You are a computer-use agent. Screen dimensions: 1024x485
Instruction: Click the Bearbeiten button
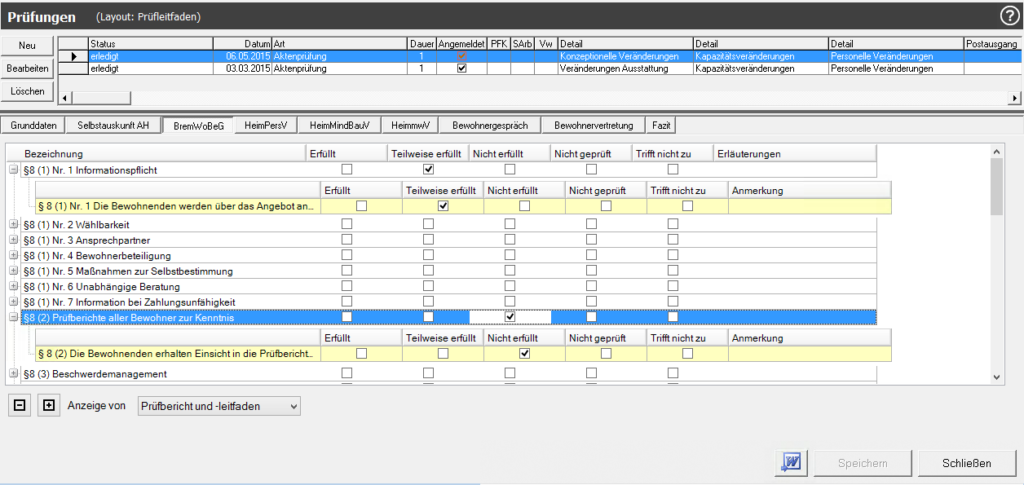[x=29, y=68]
